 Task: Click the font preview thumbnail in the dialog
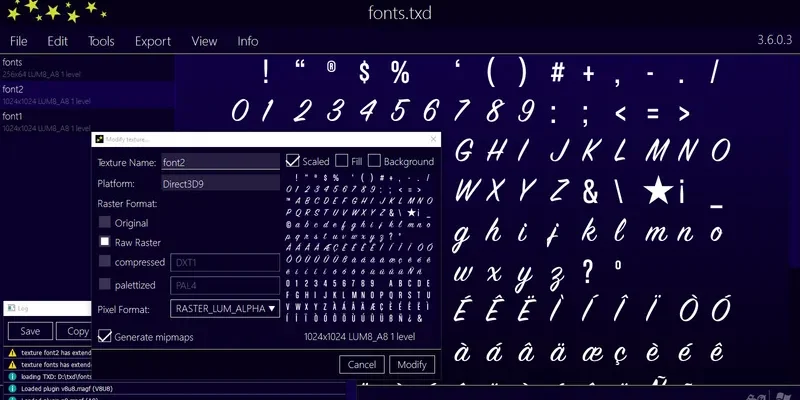[x=360, y=249]
